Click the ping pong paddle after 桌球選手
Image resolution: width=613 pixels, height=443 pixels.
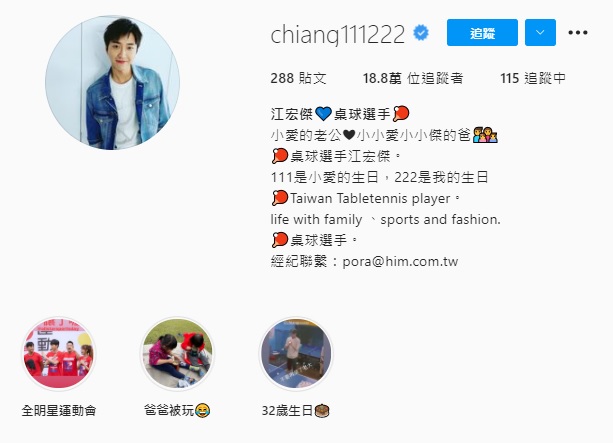tap(401, 114)
